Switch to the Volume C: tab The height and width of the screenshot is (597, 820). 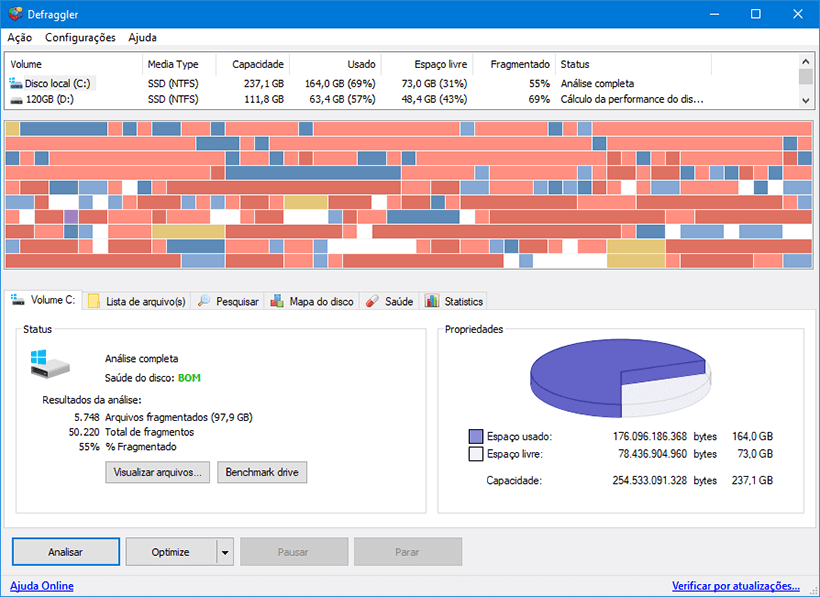tap(42, 300)
